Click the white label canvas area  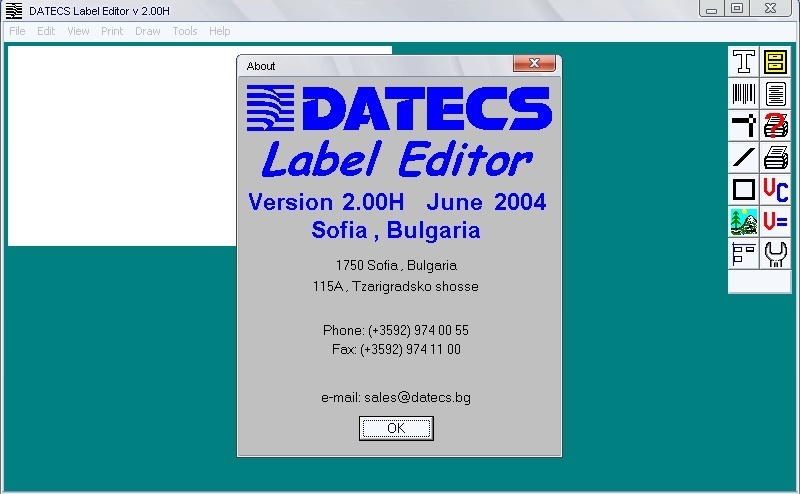122,146
